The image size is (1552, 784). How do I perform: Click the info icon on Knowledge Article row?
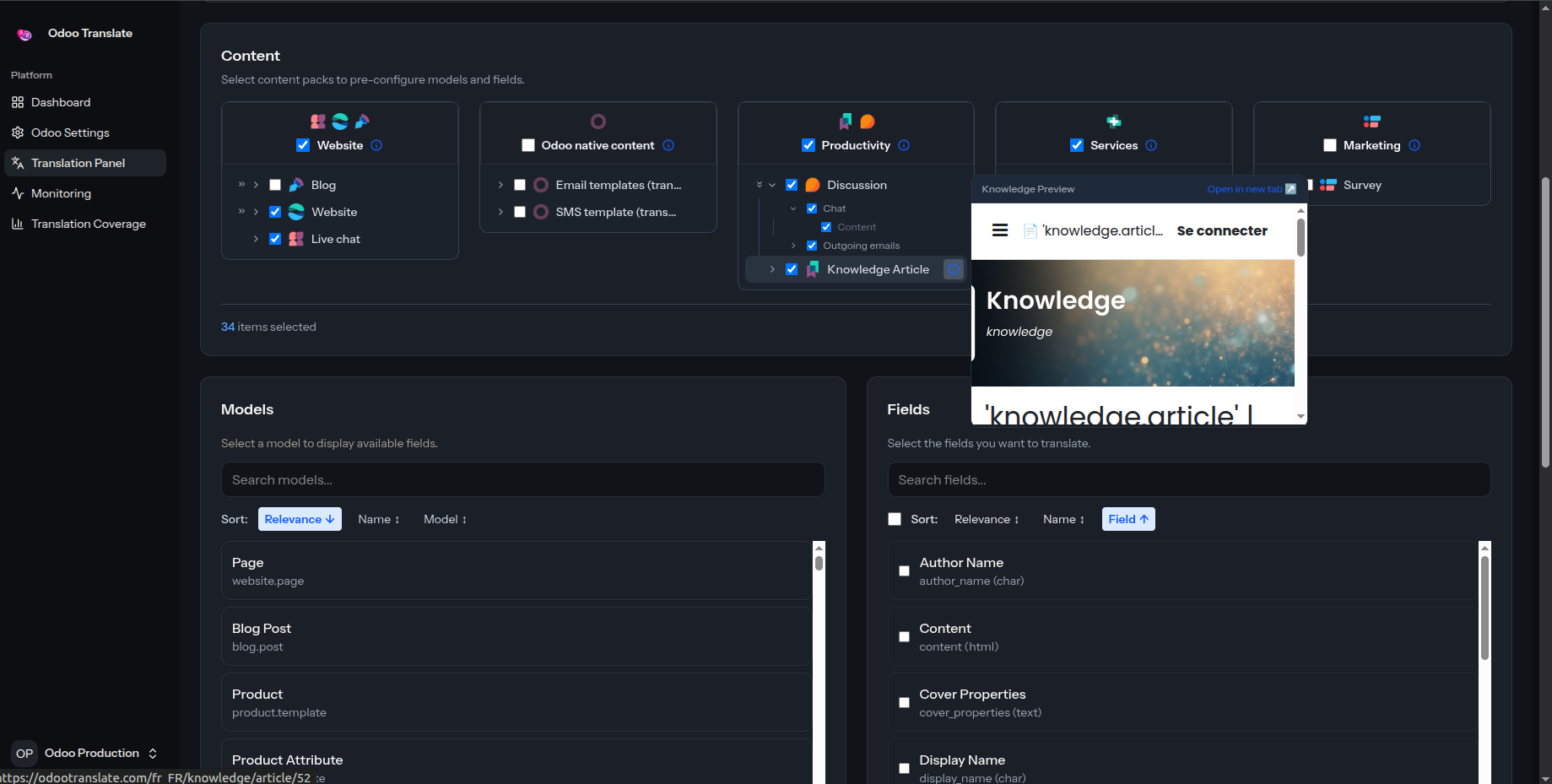[x=954, y=269]
